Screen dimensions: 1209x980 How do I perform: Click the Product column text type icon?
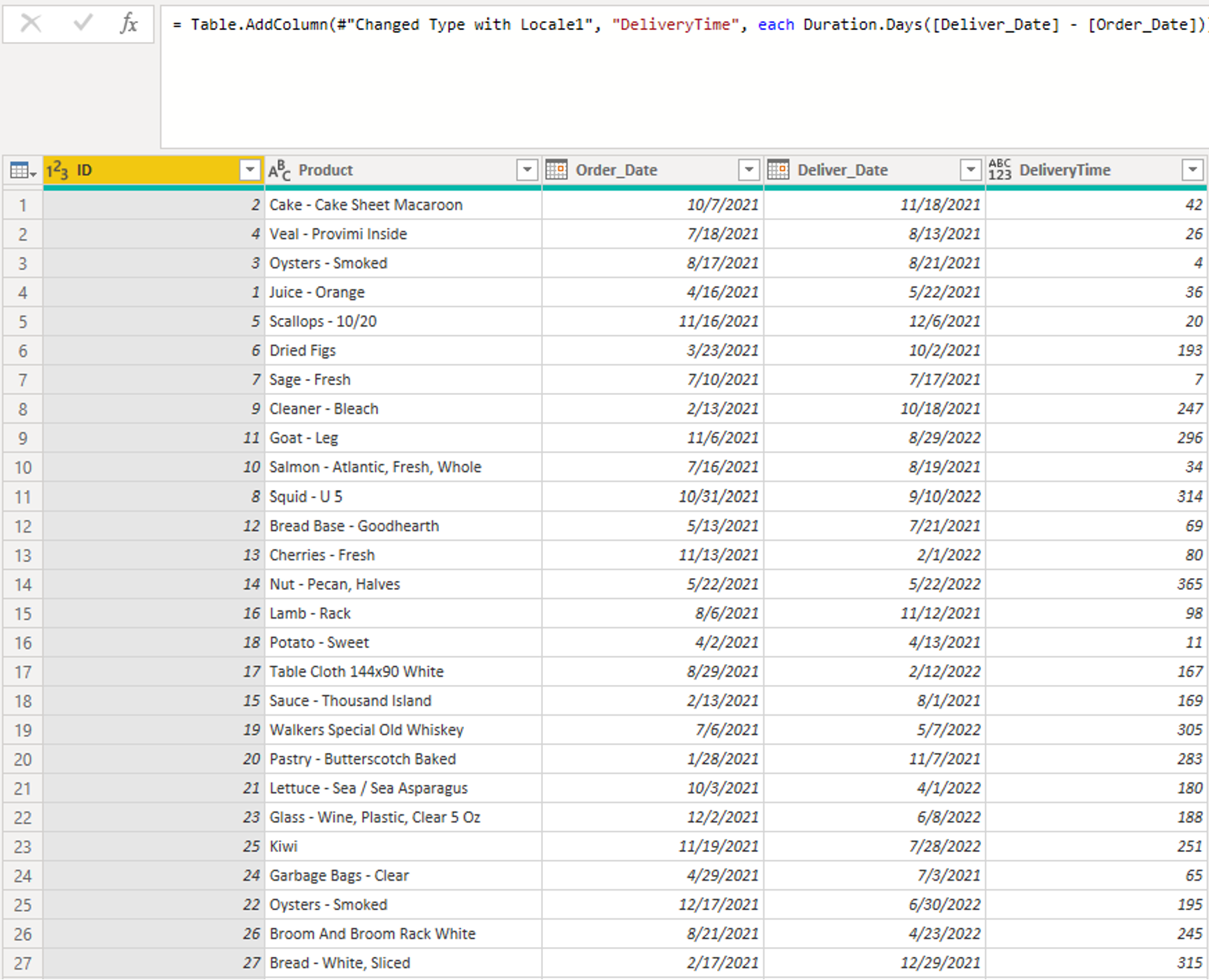click(280, 171)
